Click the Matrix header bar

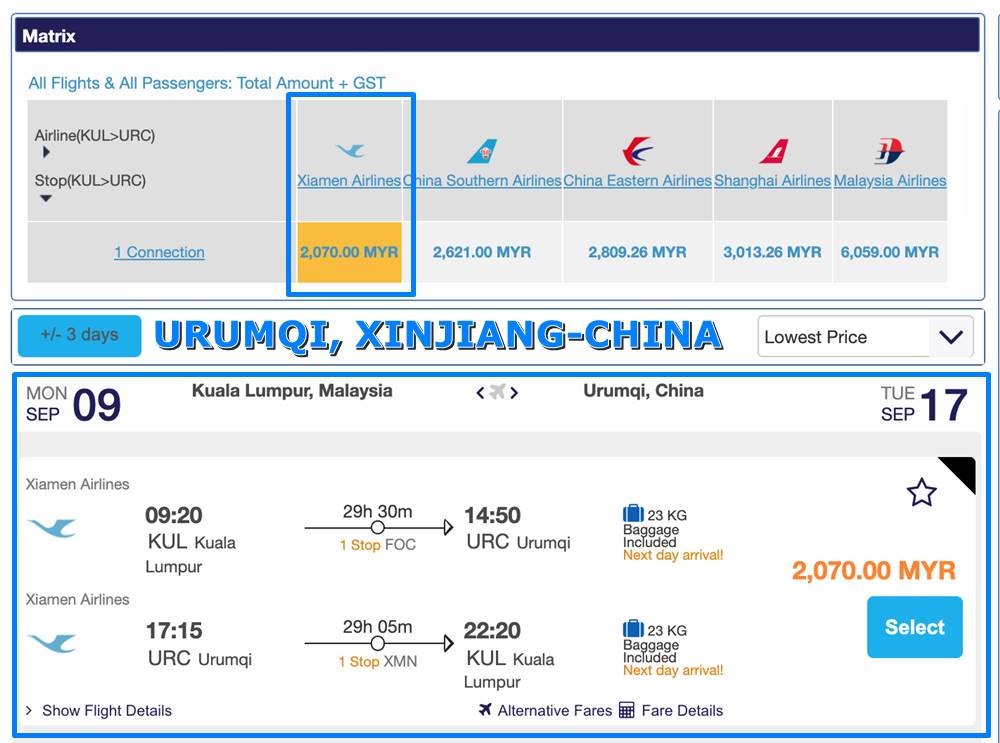click(497, 35)
